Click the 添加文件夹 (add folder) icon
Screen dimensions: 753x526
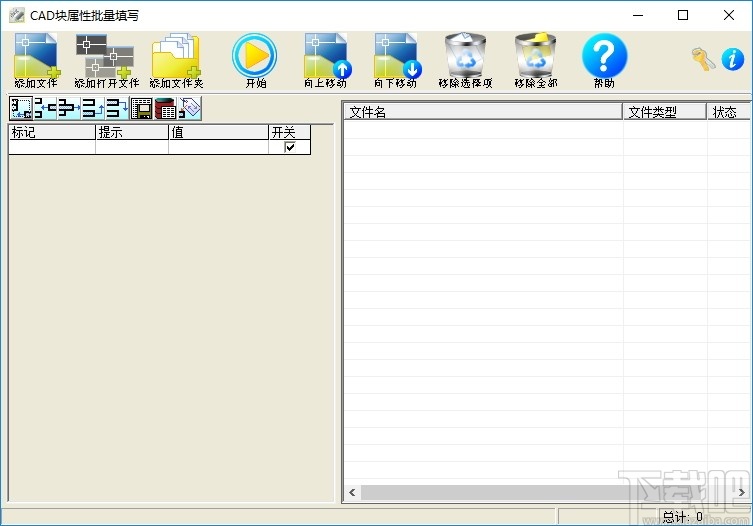pyautogui.click(x=176, y=61)
